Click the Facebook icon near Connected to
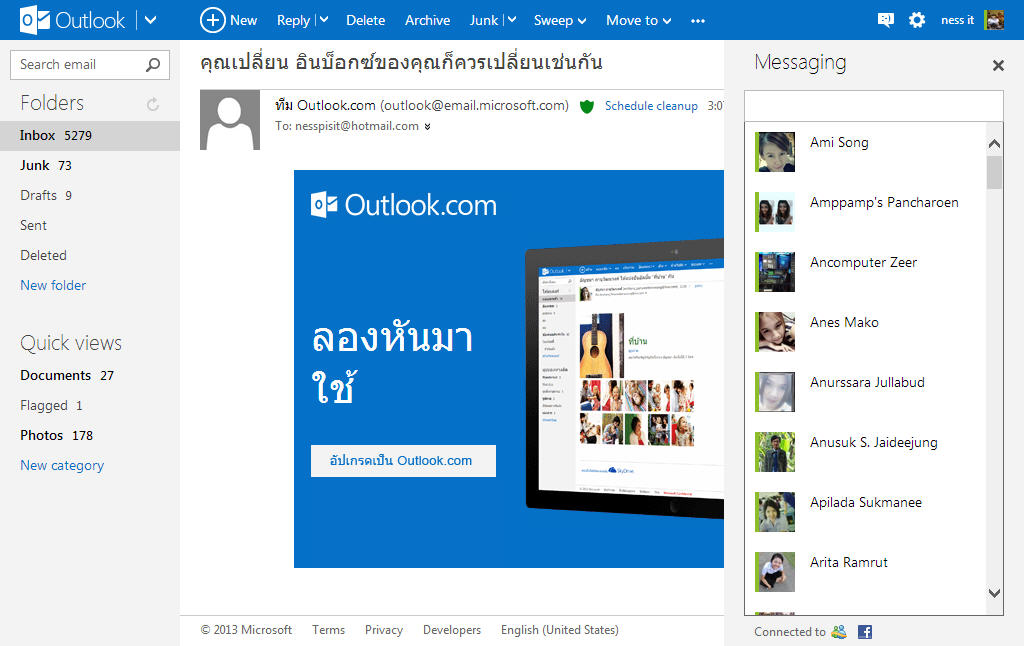This screenshot has height=646, width=1024. pyautogui.click(x=865, y=632)
